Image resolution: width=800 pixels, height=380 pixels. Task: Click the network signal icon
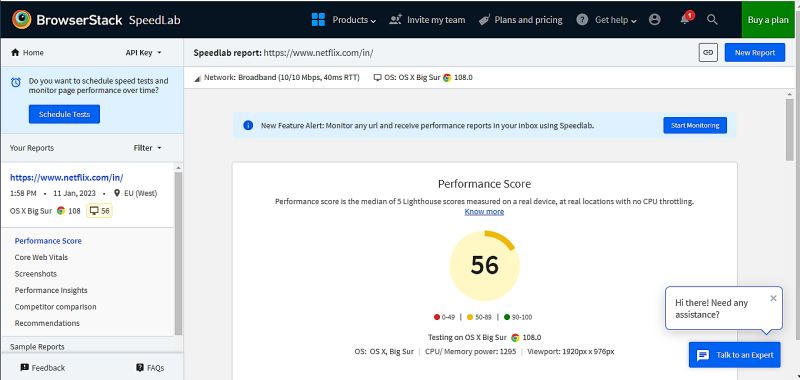(197, 79)
